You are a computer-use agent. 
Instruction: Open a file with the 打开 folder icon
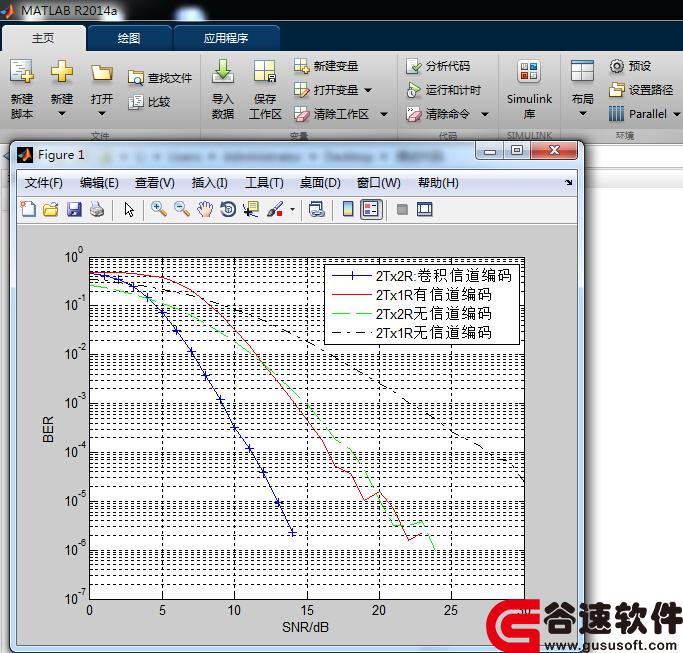(102, 73)
